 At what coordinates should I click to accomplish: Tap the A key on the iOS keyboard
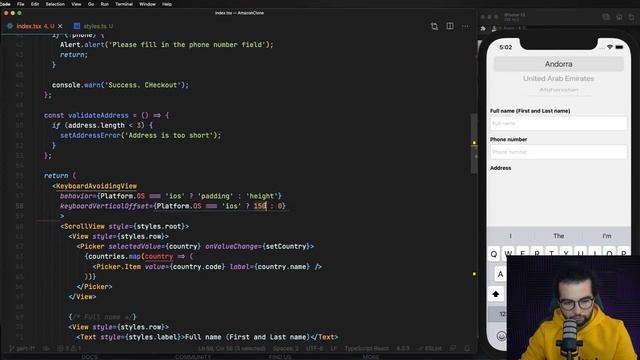500,274
